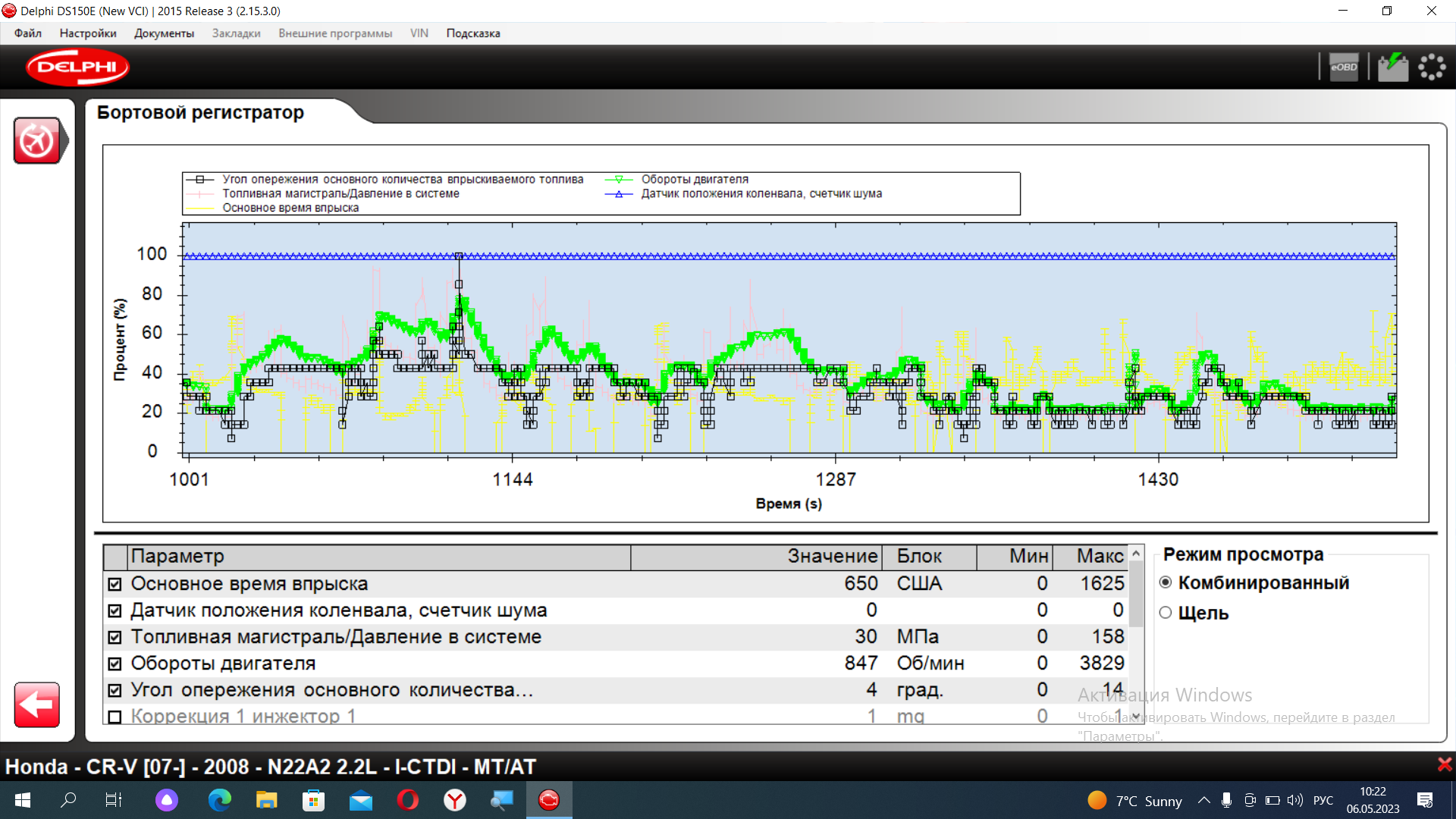The width and height of the screenshot is (1456, 819).
Task: Click the РУС language indicator
Action: [x=1323, y=800]
